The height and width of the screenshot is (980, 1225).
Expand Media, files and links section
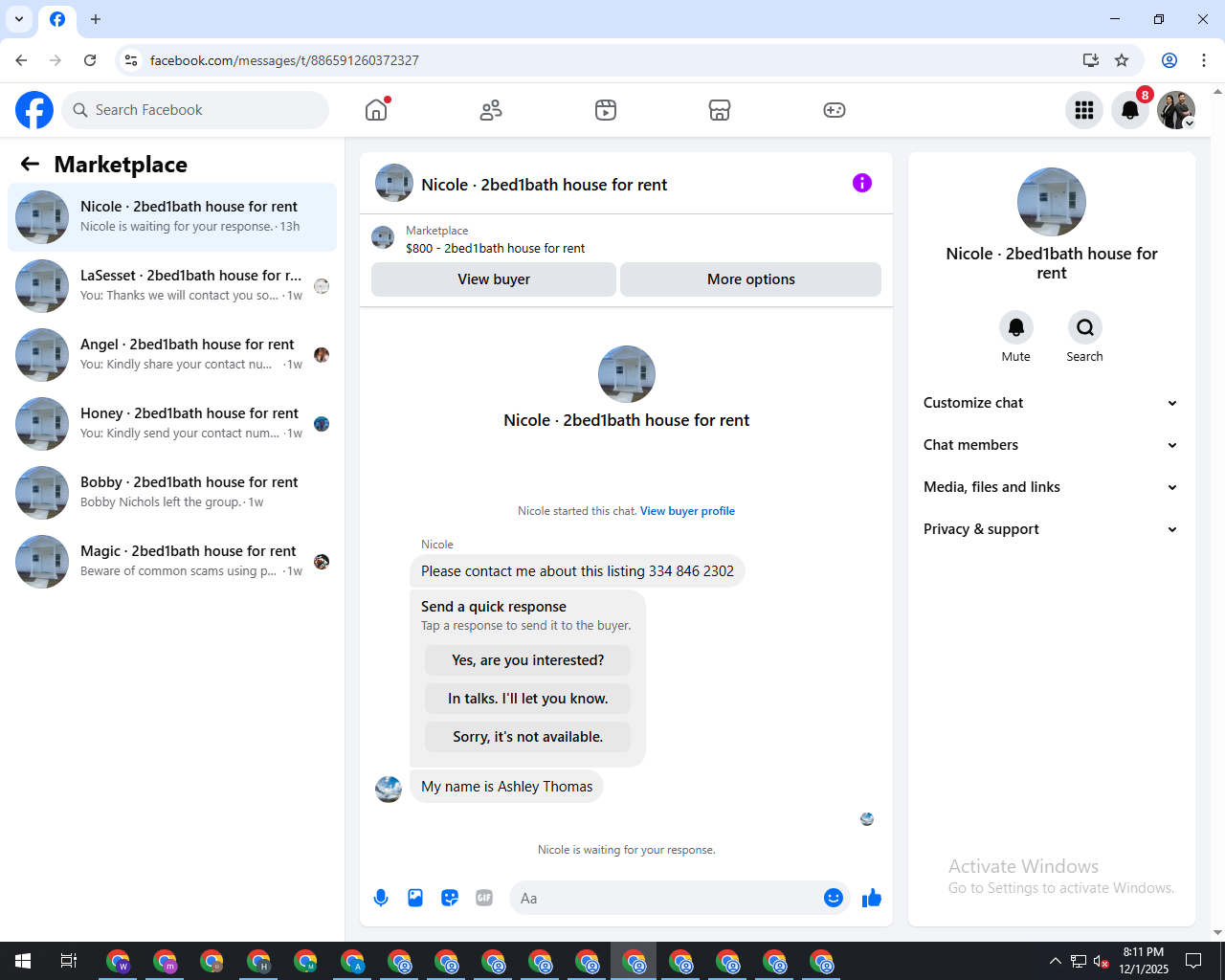pyautogui.click(x=1051, y=487)
